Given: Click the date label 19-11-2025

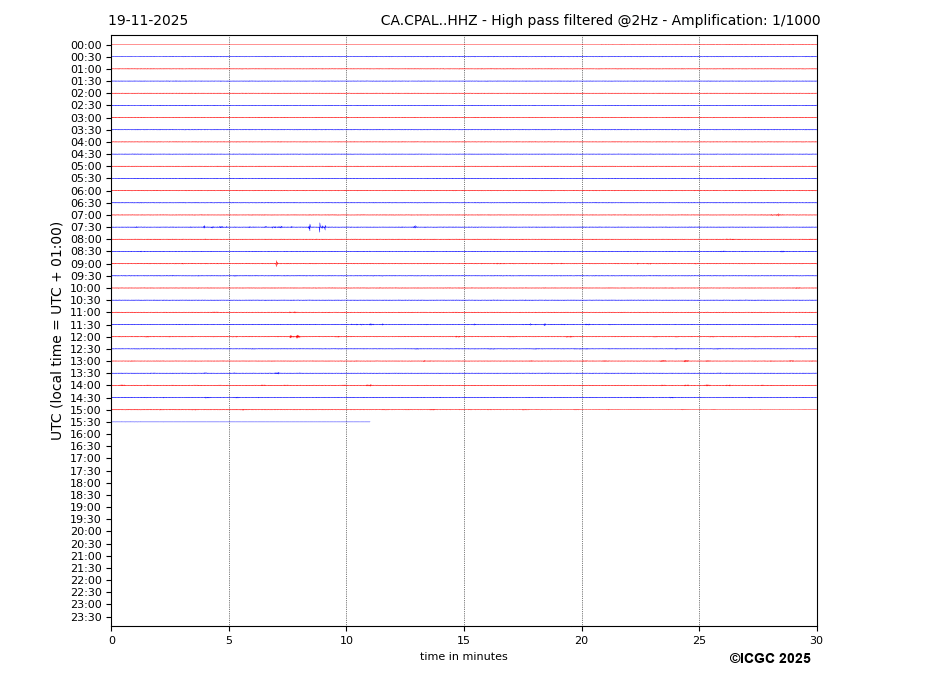Looking at the screenshot, I should coord(148,21).
